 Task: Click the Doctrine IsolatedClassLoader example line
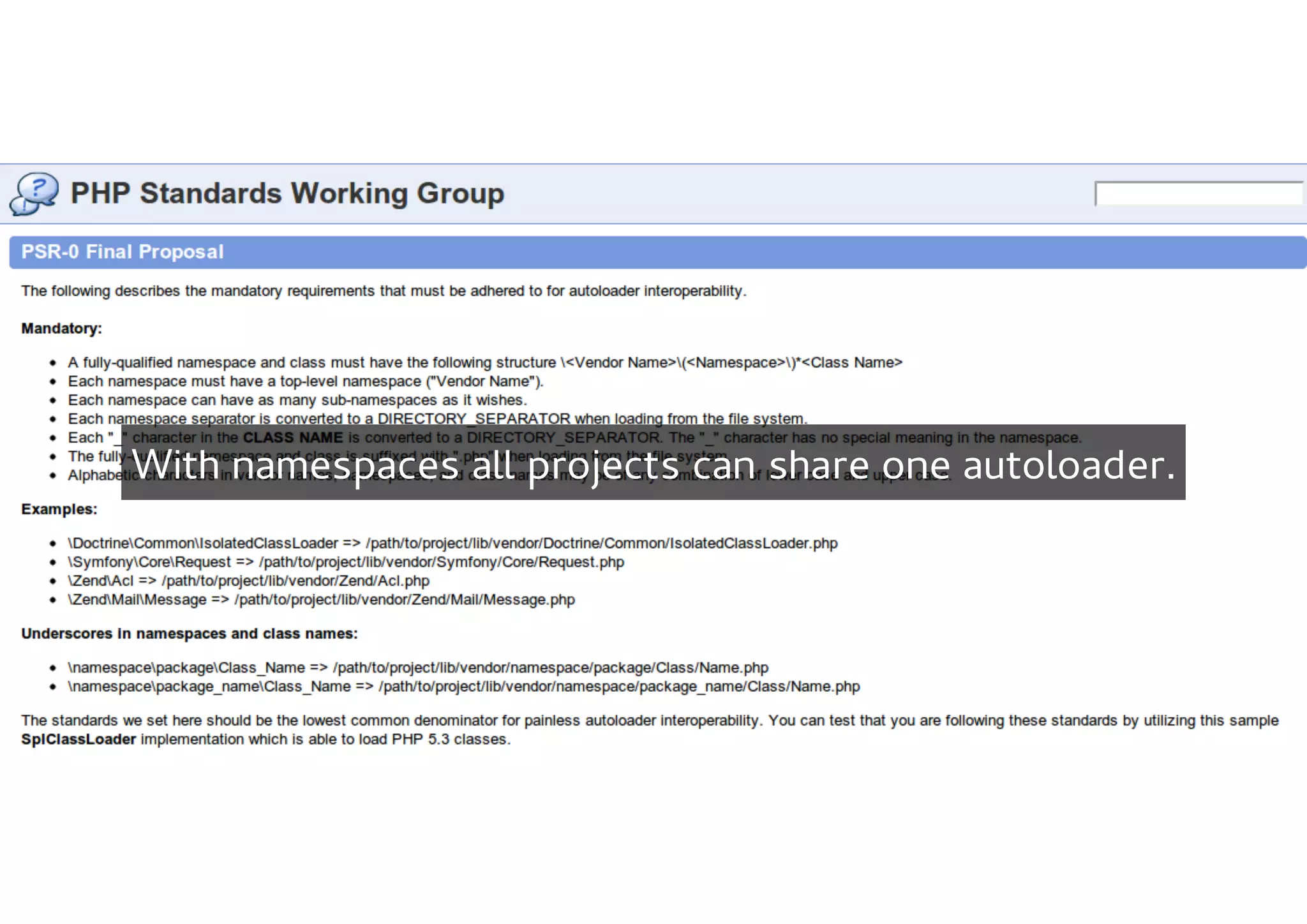click(452, 543)
